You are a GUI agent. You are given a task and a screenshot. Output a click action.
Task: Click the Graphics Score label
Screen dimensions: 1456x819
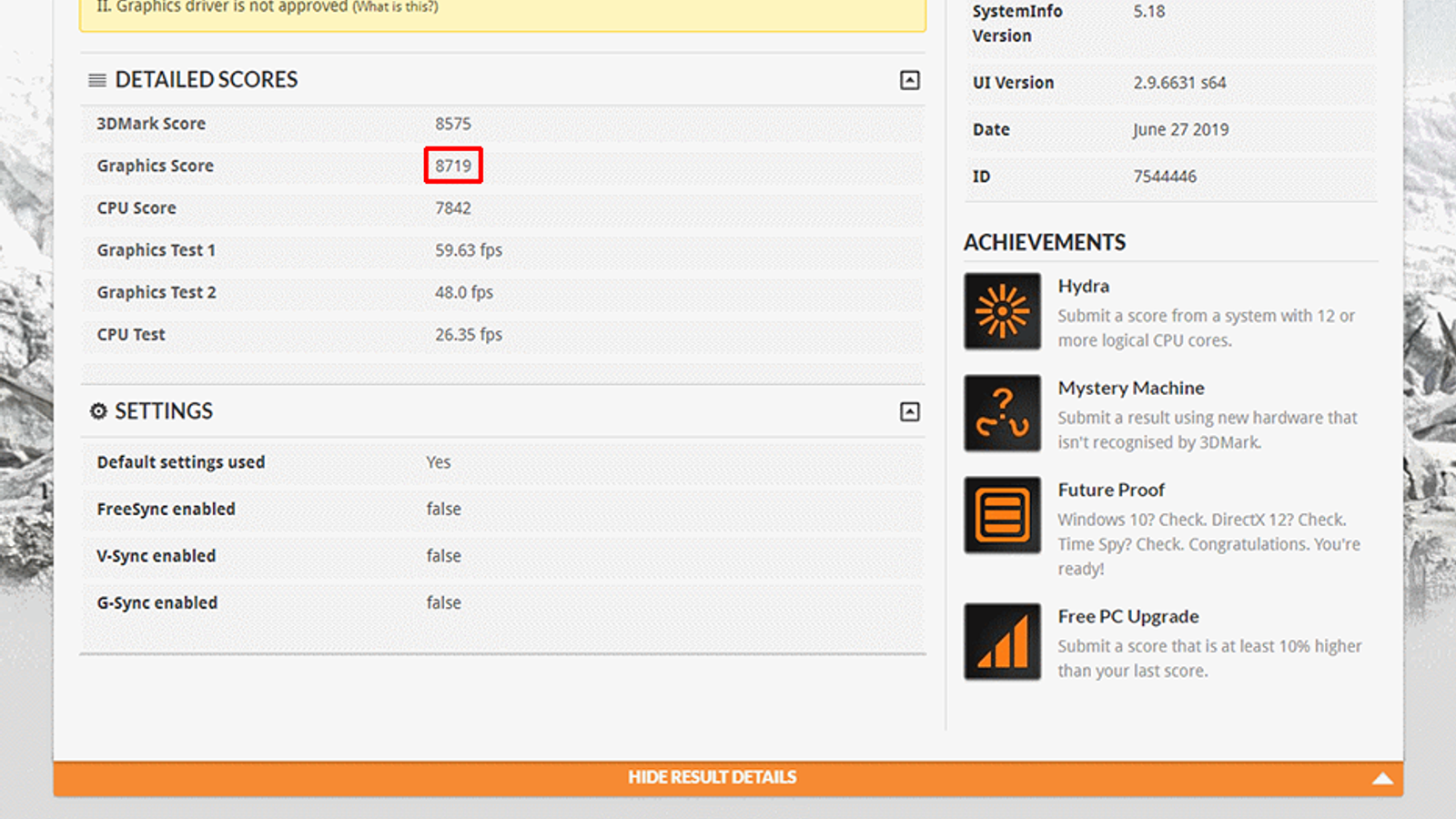156,166
